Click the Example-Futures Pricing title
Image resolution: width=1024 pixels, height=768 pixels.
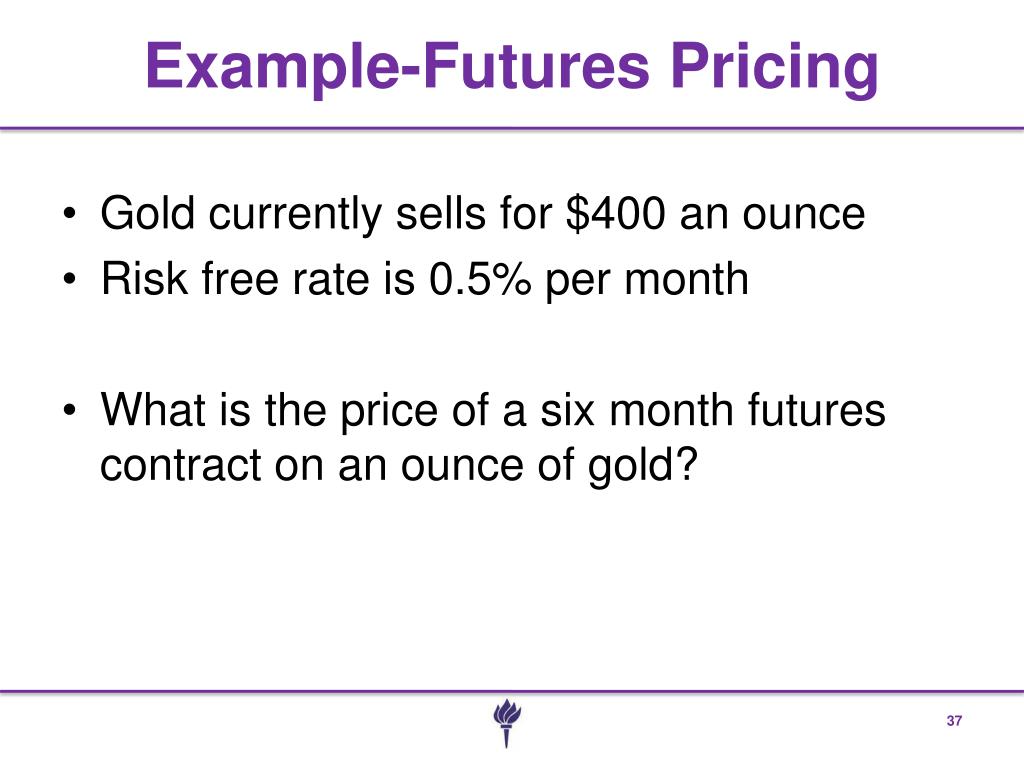pyautogui.click(x=512, y=67)
